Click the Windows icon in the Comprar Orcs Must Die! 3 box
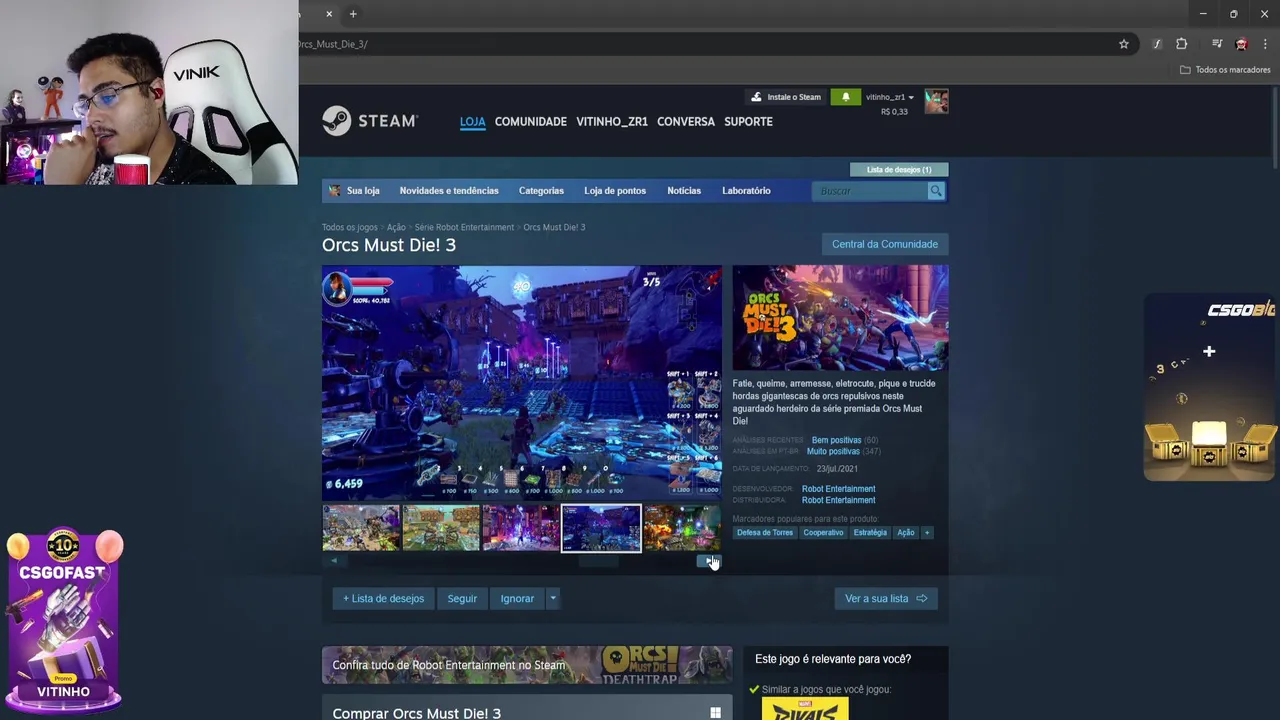This screenshot has width=1280, height=720. [x=715, y=713]
